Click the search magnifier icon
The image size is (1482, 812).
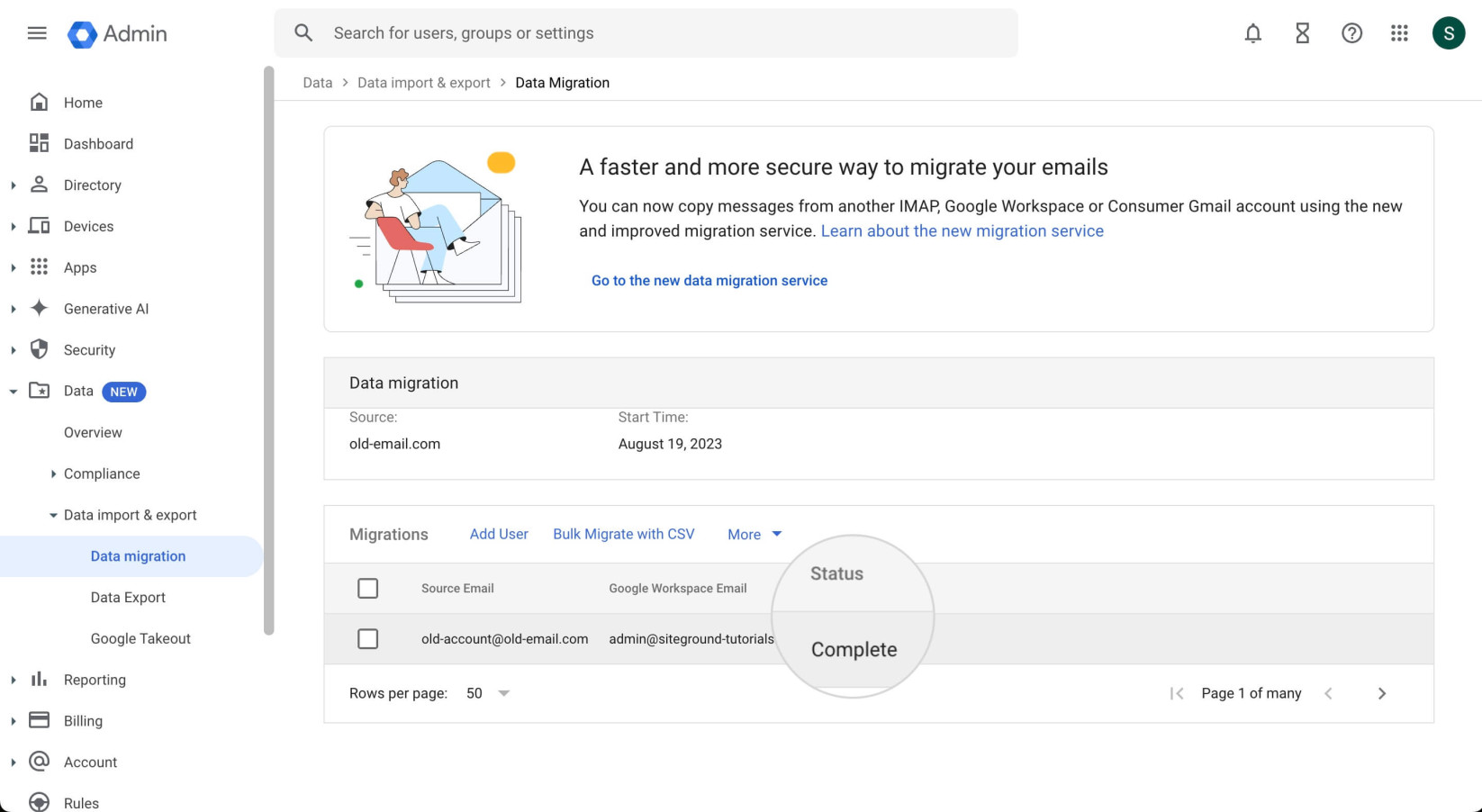303,32
